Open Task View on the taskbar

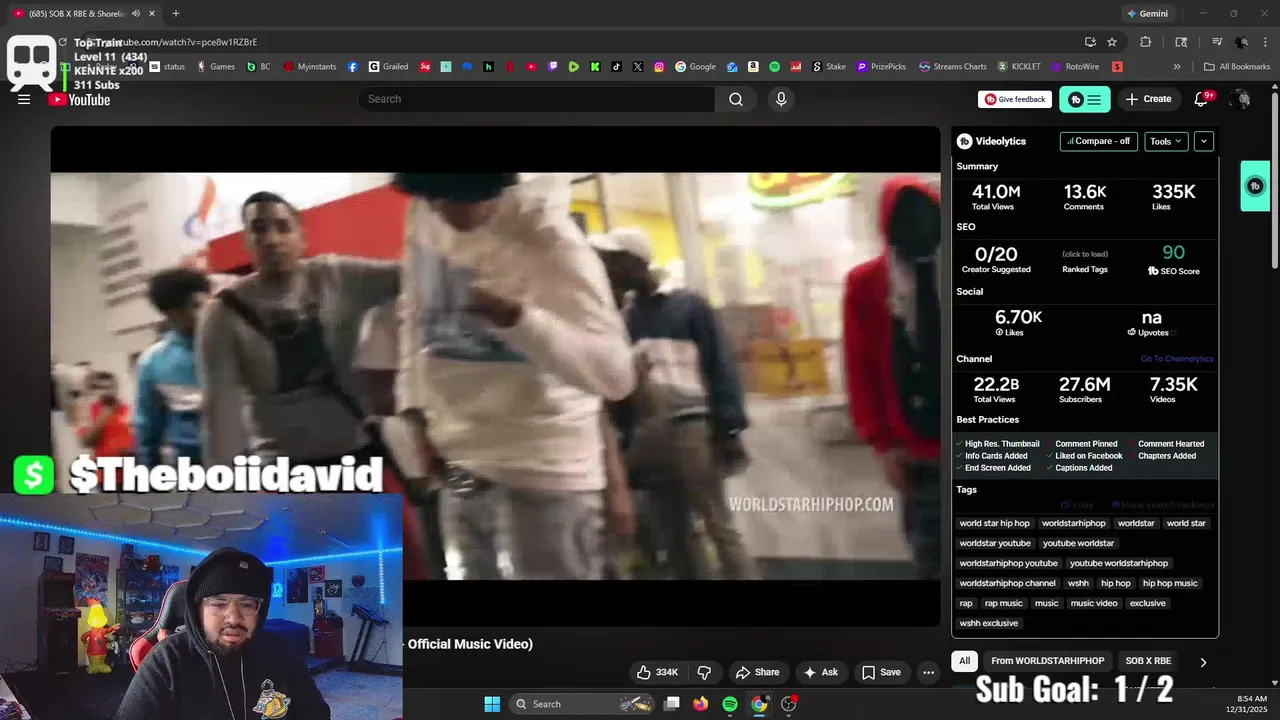coord(672,704)
